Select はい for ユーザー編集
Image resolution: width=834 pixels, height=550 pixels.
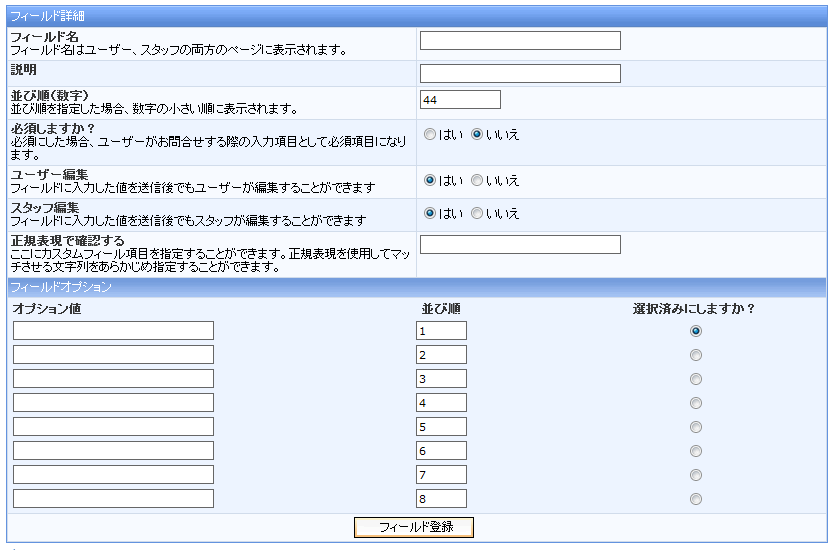(x=430, y=180)
